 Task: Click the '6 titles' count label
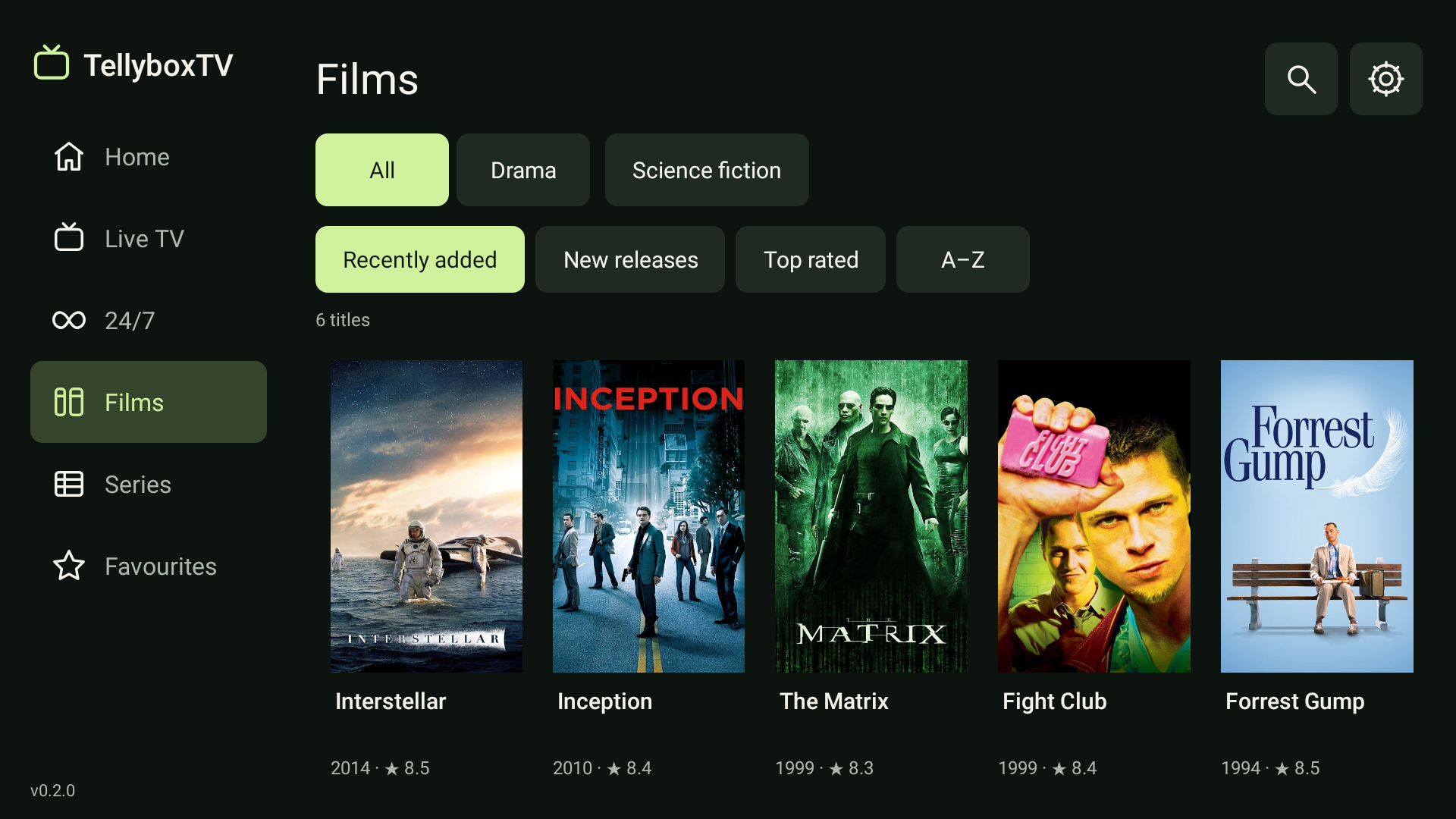coord(343,320)
